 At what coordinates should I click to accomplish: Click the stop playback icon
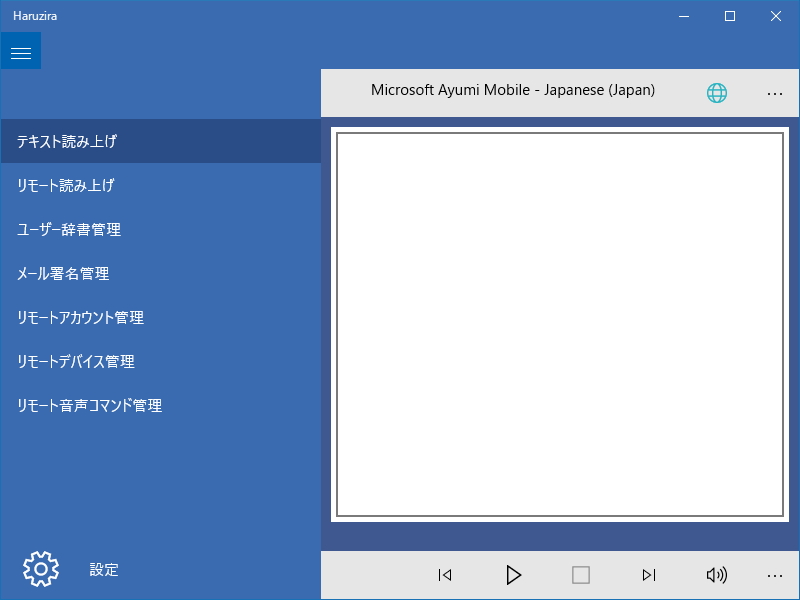pyautogui.click(x=581, y=575)
